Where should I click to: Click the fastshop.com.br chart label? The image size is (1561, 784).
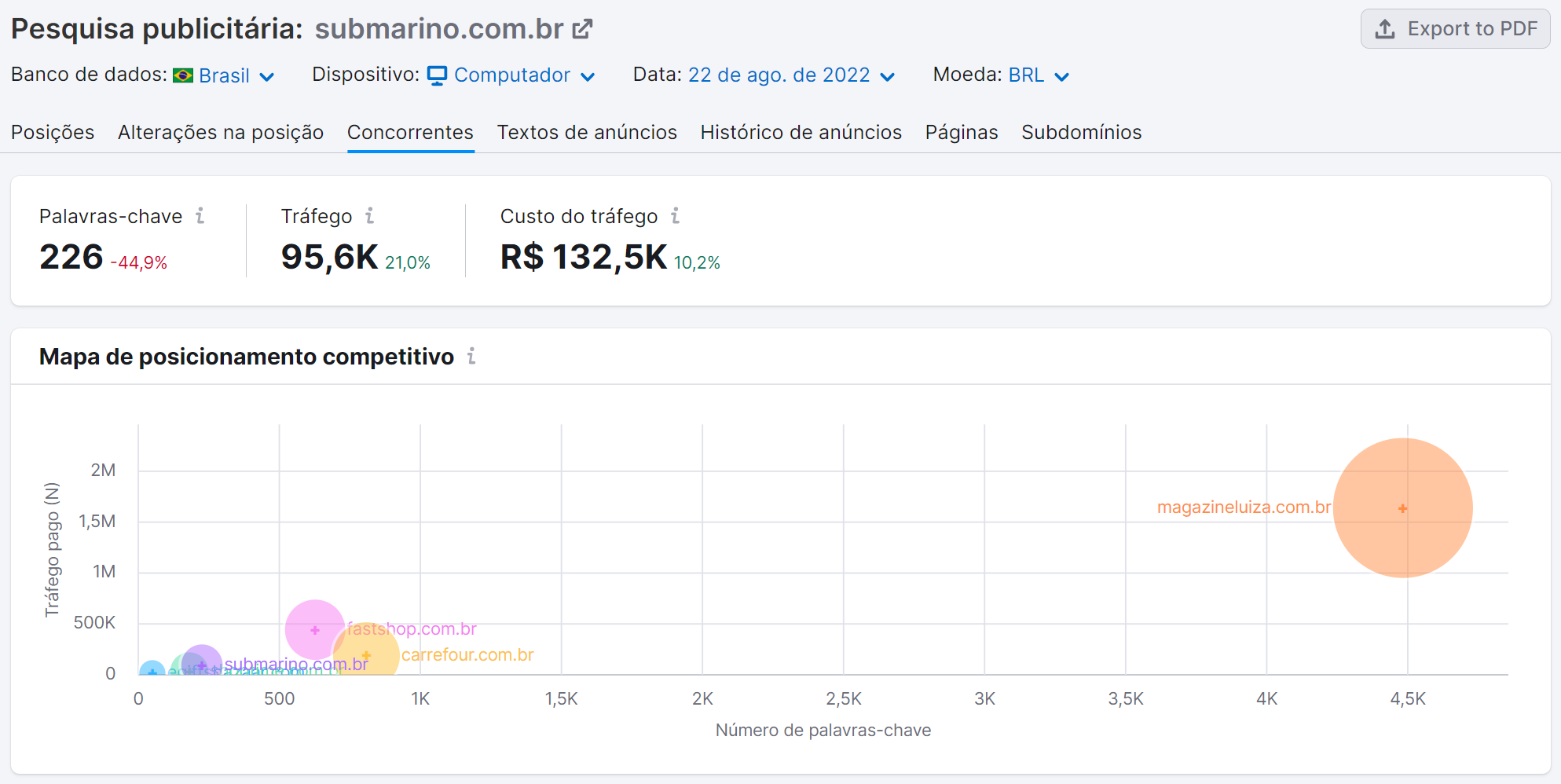click(x=412, y=629)
